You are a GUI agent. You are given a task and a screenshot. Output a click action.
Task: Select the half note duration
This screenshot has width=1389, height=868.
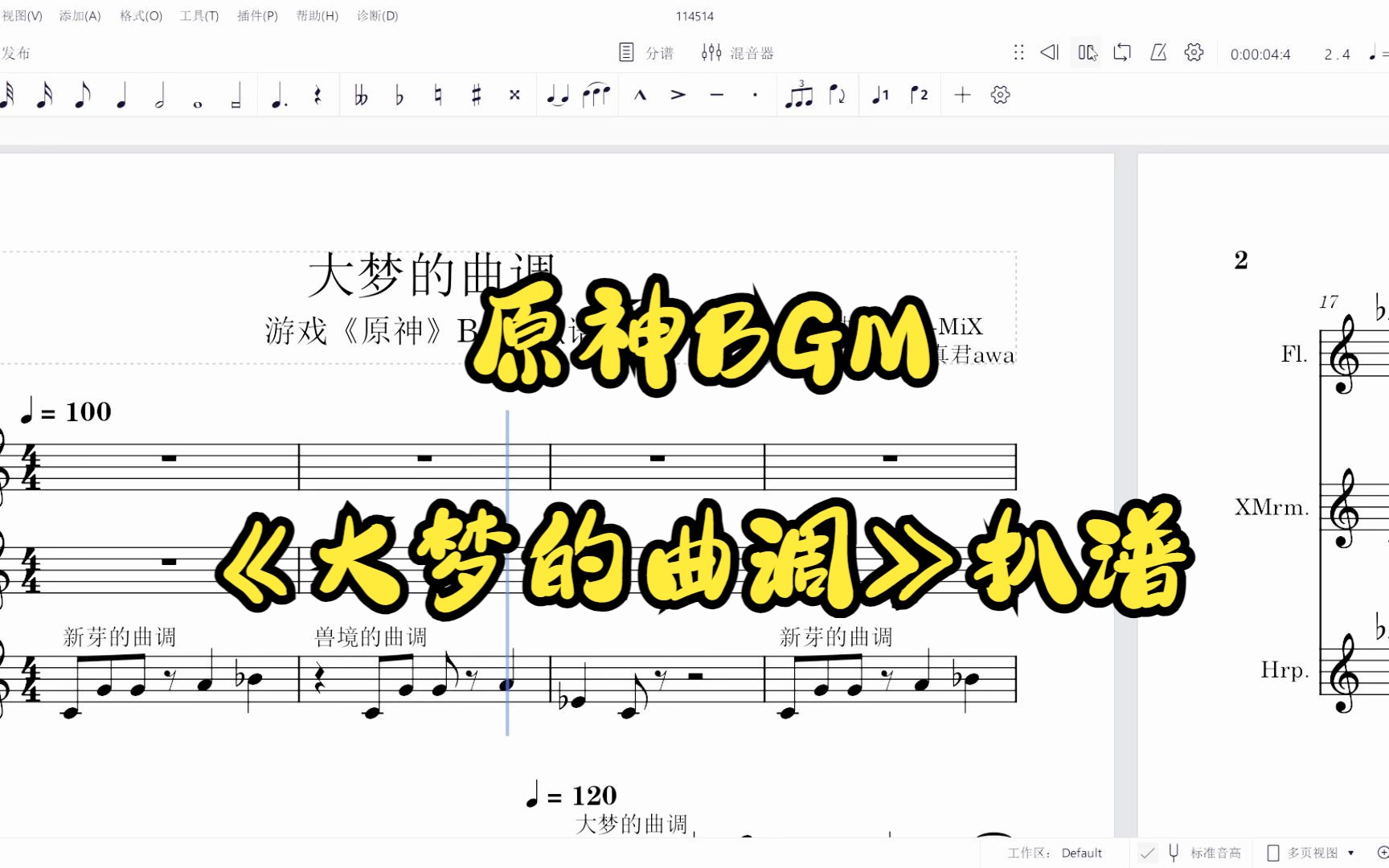160,95
